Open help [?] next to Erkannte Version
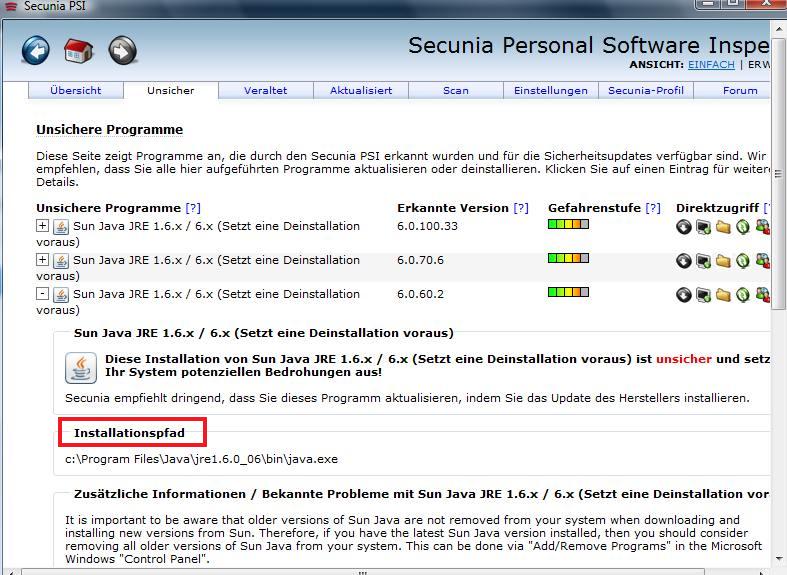This screenshot has height=575, width=787. tap(521, 208)
